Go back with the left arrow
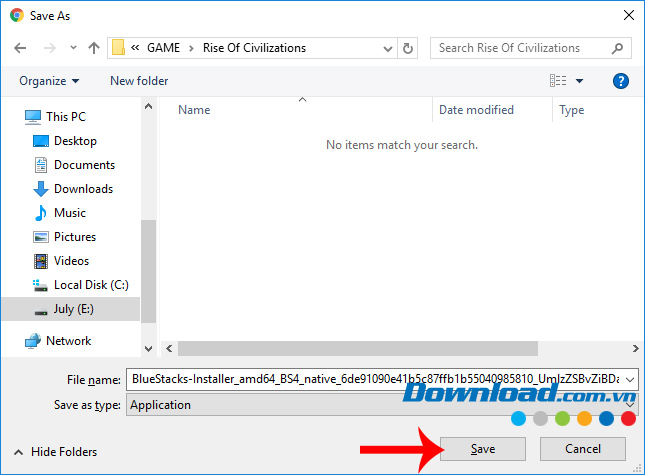This screenshot has height=475, width=645. tap(20, 48)
